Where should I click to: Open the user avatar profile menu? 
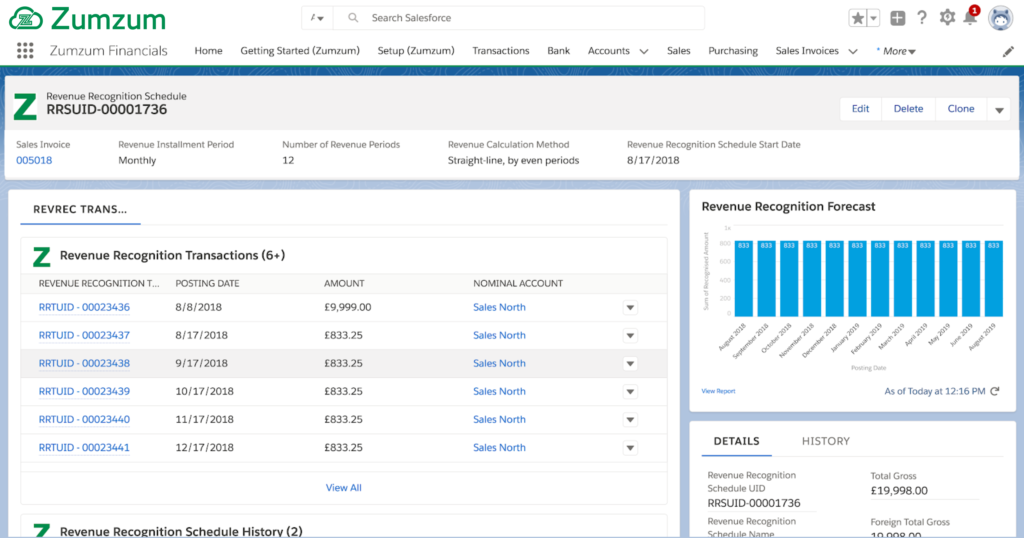[x=1000, y=18]
